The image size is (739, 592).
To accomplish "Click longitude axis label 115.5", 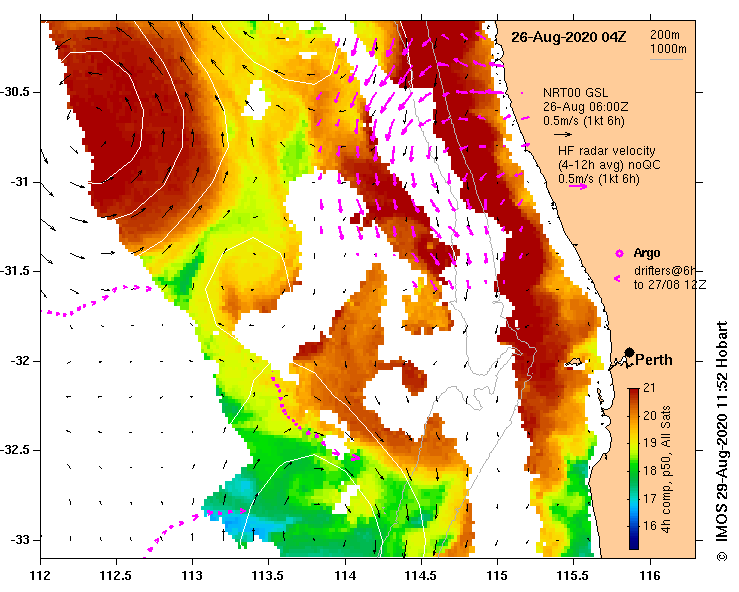I will click(x=574, y=576).
